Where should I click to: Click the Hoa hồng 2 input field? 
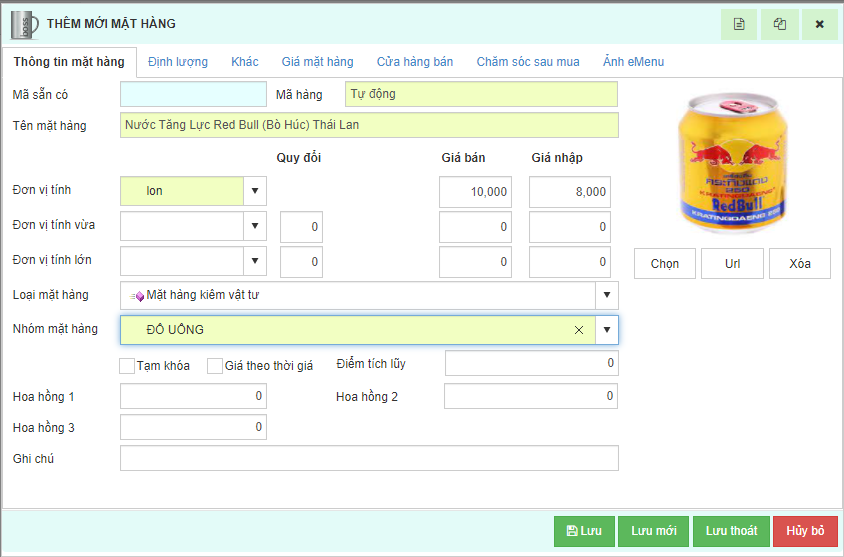tap(531, 396)
